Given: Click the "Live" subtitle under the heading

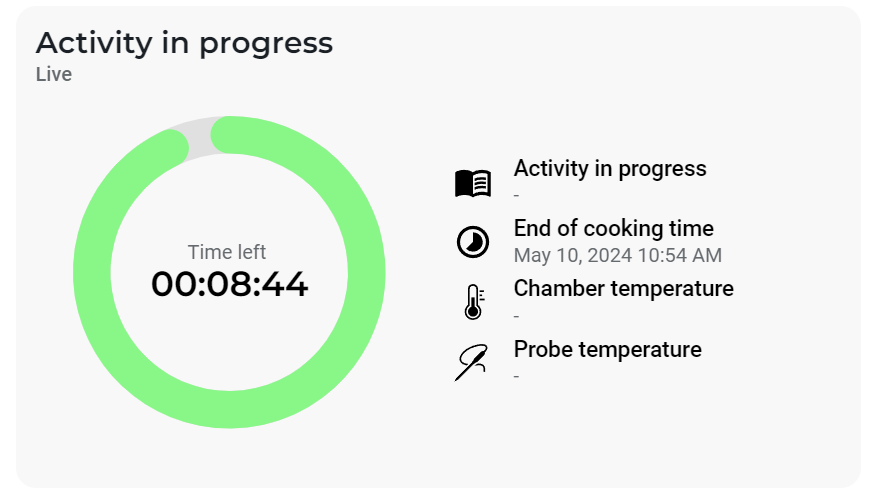Looking at the screenshot, I should [x=54, y=74].
